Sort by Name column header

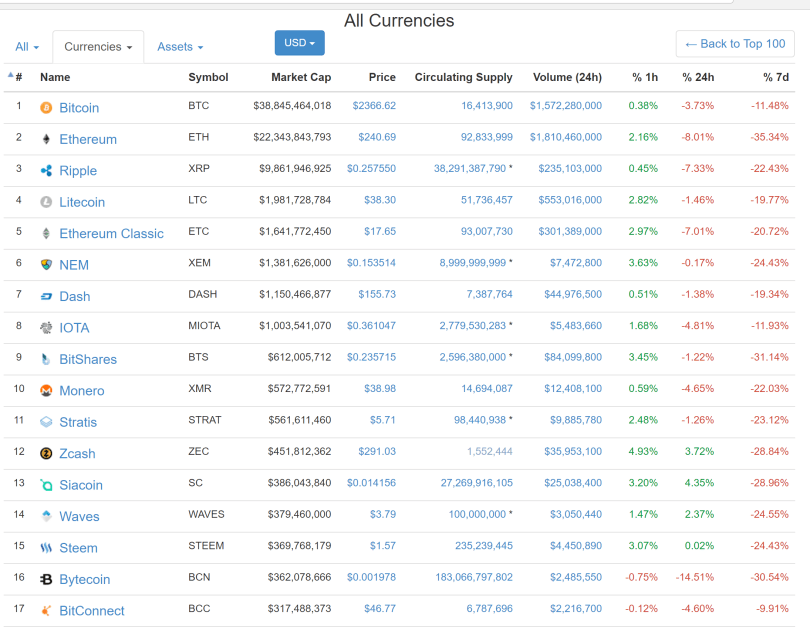pos(55,78)
